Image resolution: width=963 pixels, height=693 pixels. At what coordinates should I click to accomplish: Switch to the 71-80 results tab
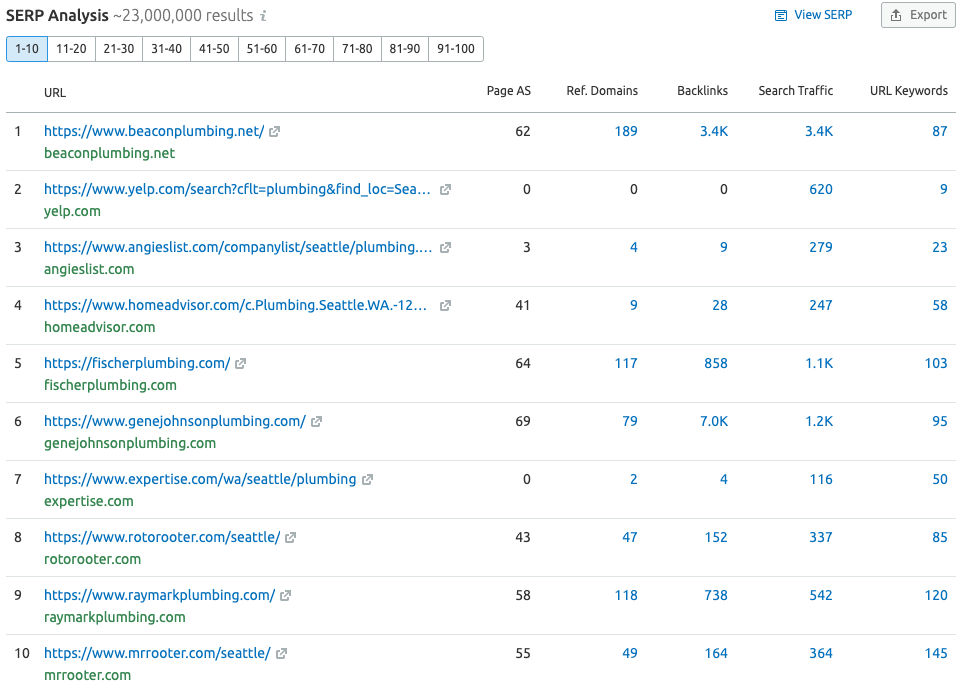point(357,49)
